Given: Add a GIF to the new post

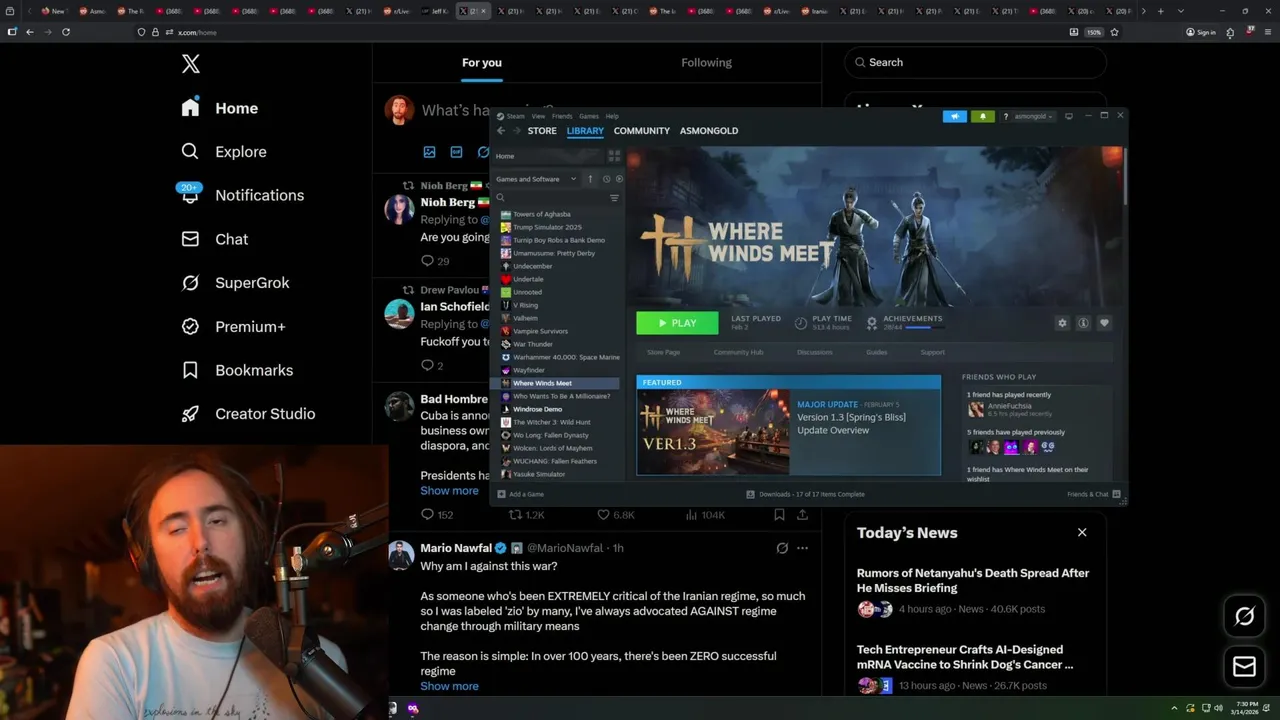Looking at the screenshot, I should pyautogui.click(x=456, y=152).
